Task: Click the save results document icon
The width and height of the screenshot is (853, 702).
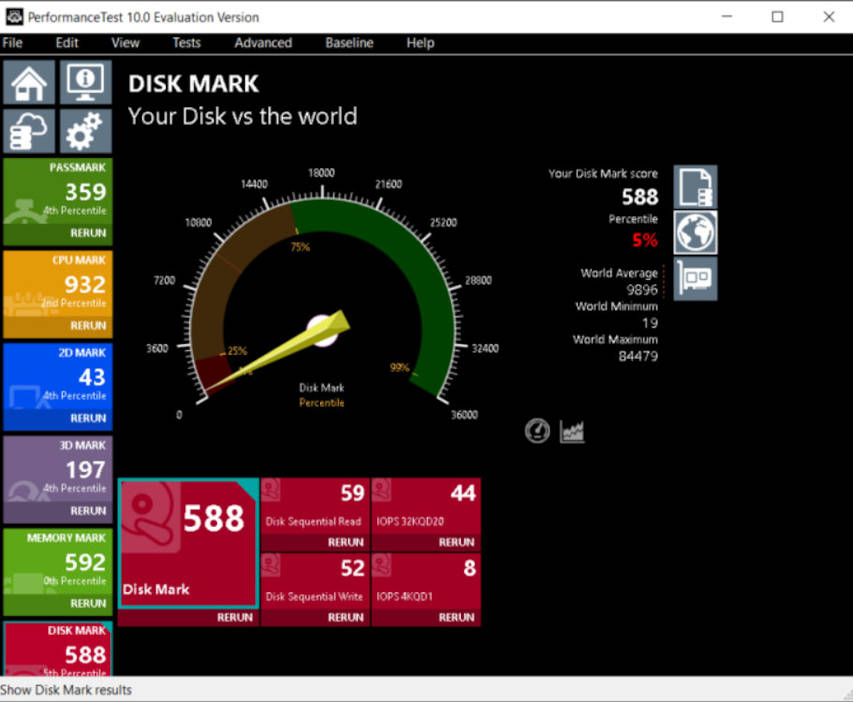Action: (x=695, y=187)
